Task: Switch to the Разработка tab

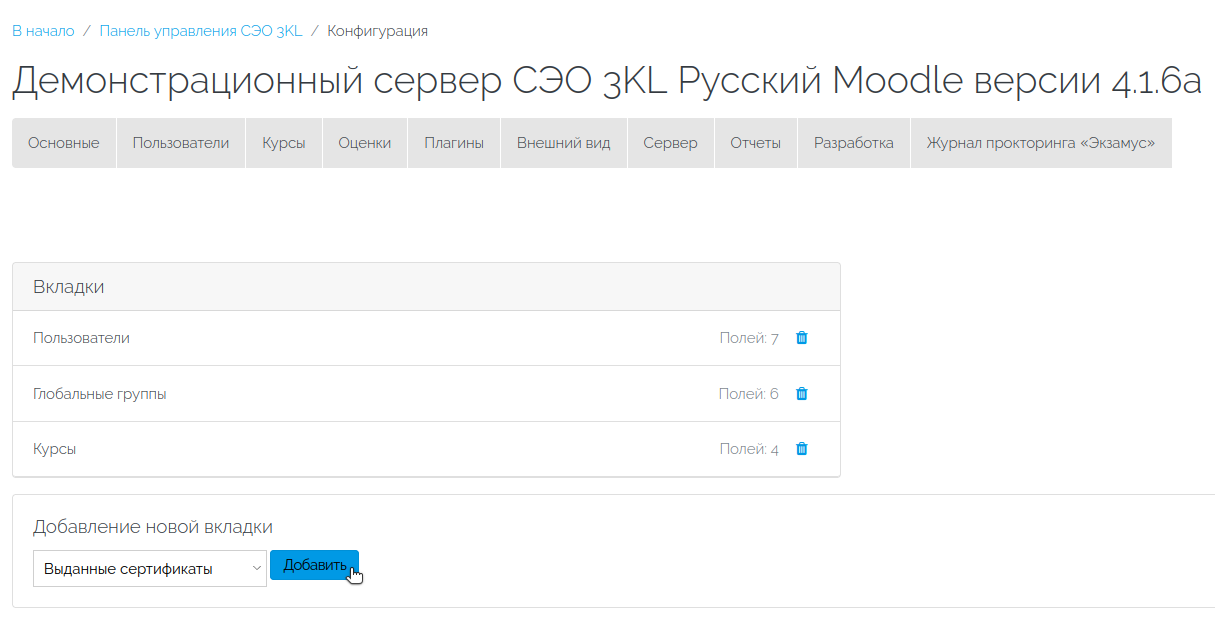Action: pyautogui.click(x=853, y=143)
